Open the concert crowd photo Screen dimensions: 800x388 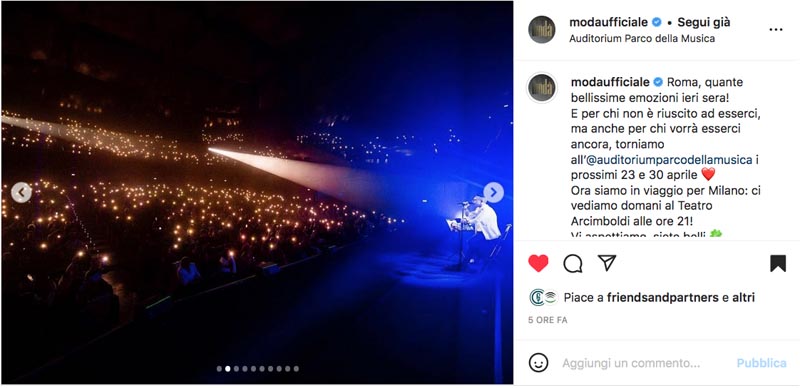point(257,192)
